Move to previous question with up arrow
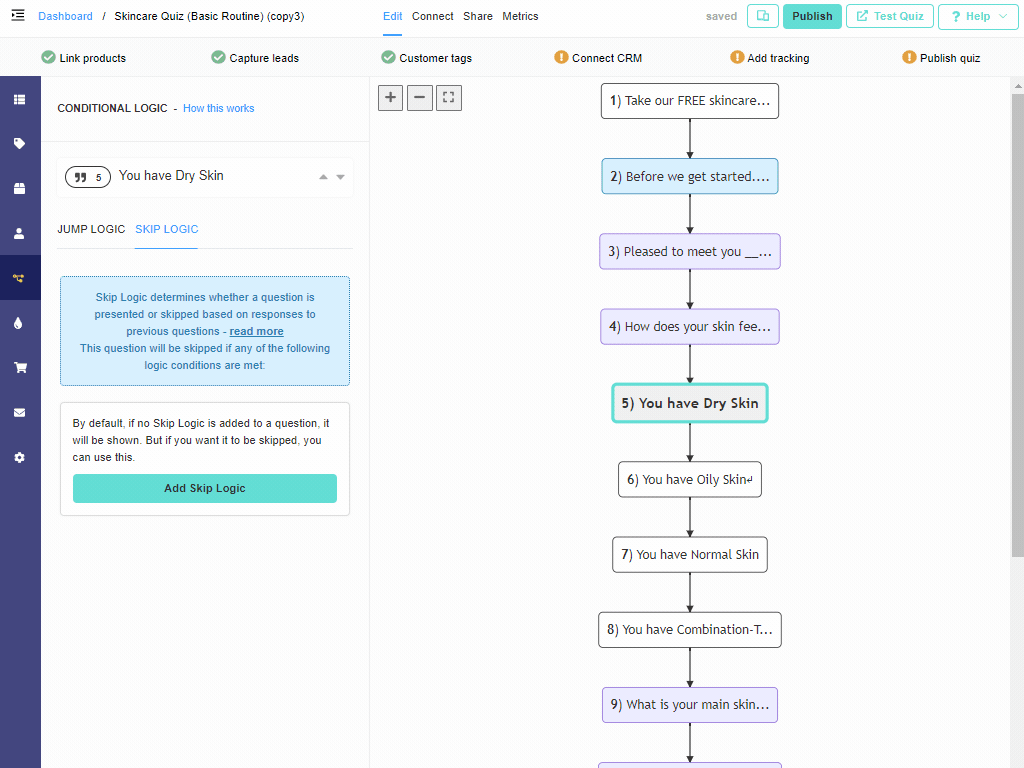The width and height of the screenshot is (1024, 768). 323,177
